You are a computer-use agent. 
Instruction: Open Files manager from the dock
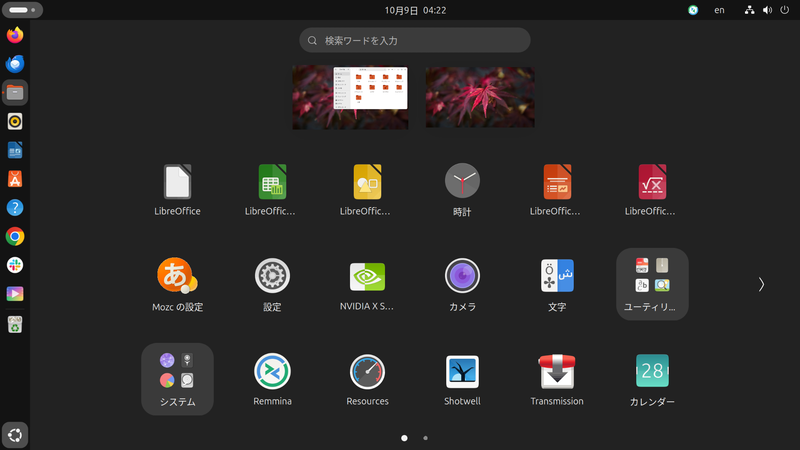[15, 93]
